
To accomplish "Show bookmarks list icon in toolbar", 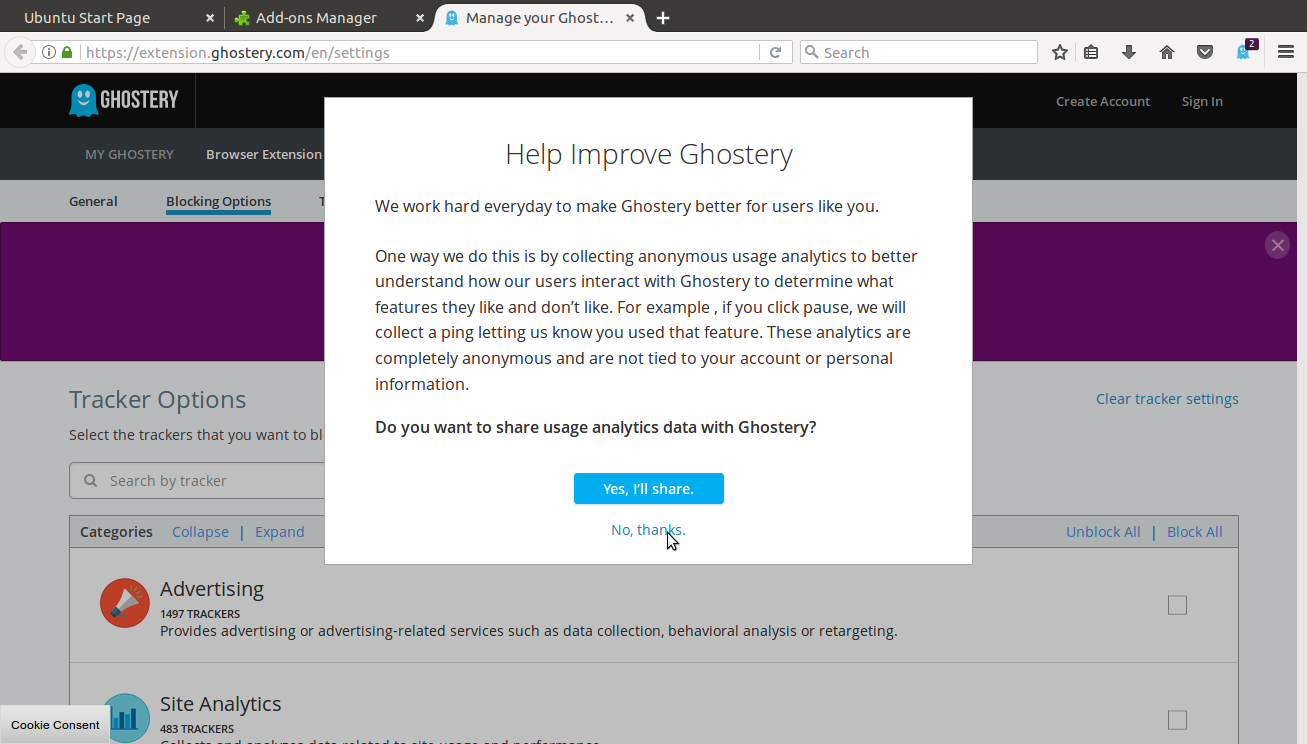I will (x=1091, y=52).
